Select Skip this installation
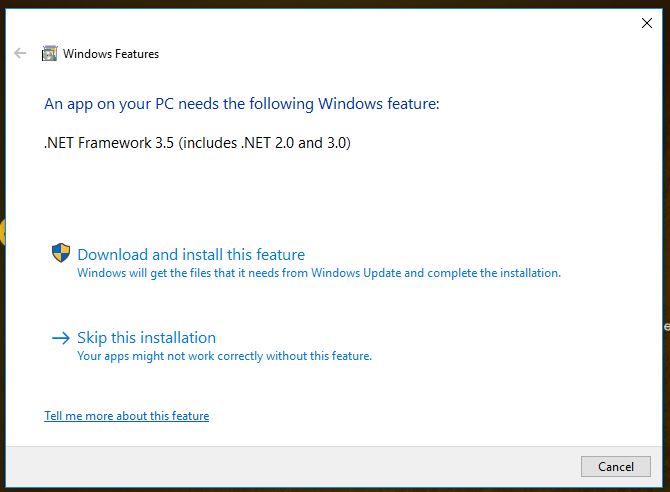670x492 pixels. click(x=147, y=338)
